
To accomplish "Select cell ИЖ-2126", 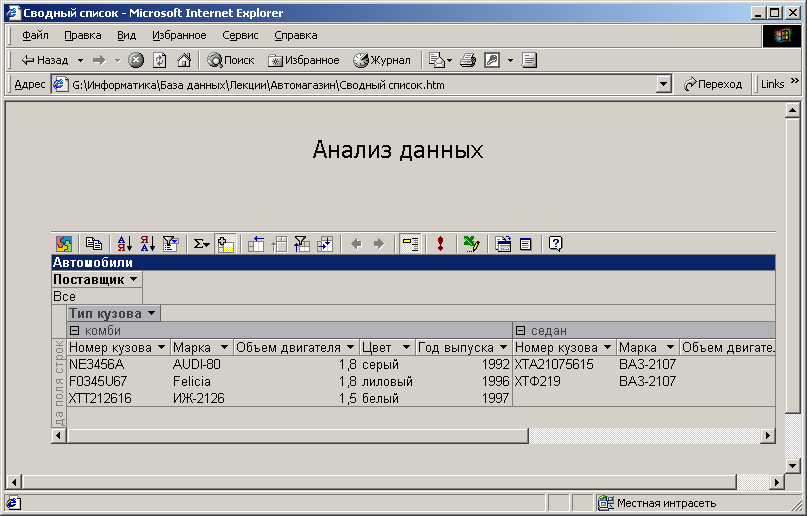I will [202, 398].
